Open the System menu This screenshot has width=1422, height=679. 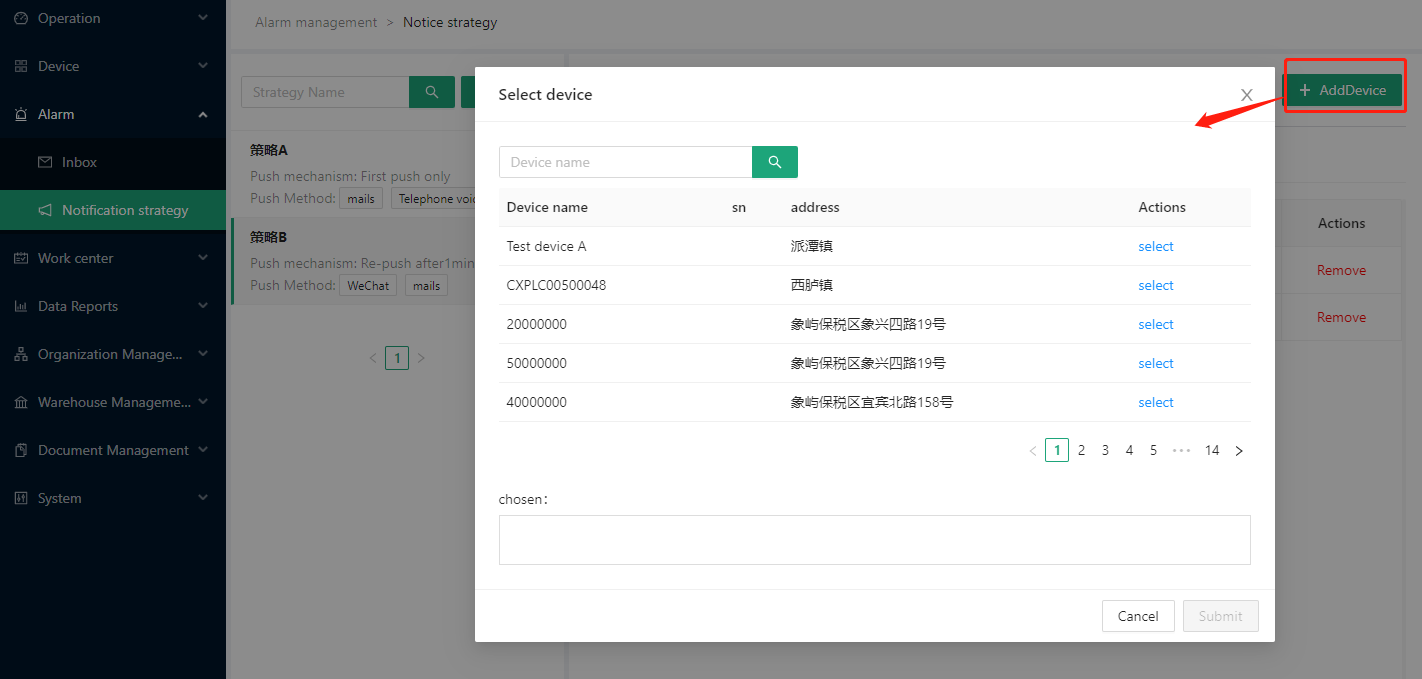pos(113,498)
